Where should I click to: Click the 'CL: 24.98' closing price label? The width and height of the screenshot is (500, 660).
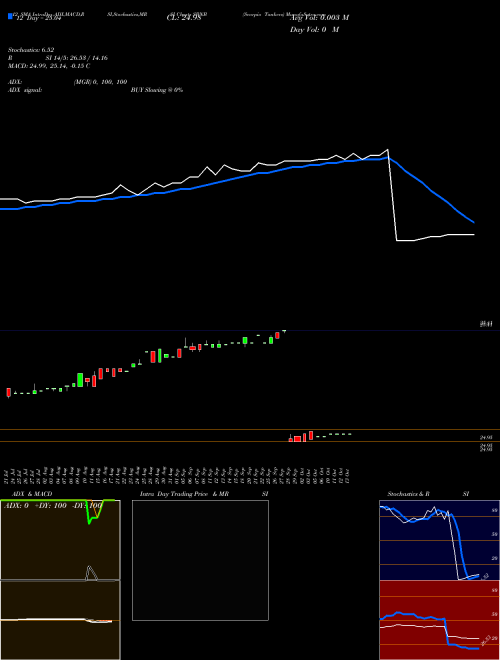[x=184, y=18]
